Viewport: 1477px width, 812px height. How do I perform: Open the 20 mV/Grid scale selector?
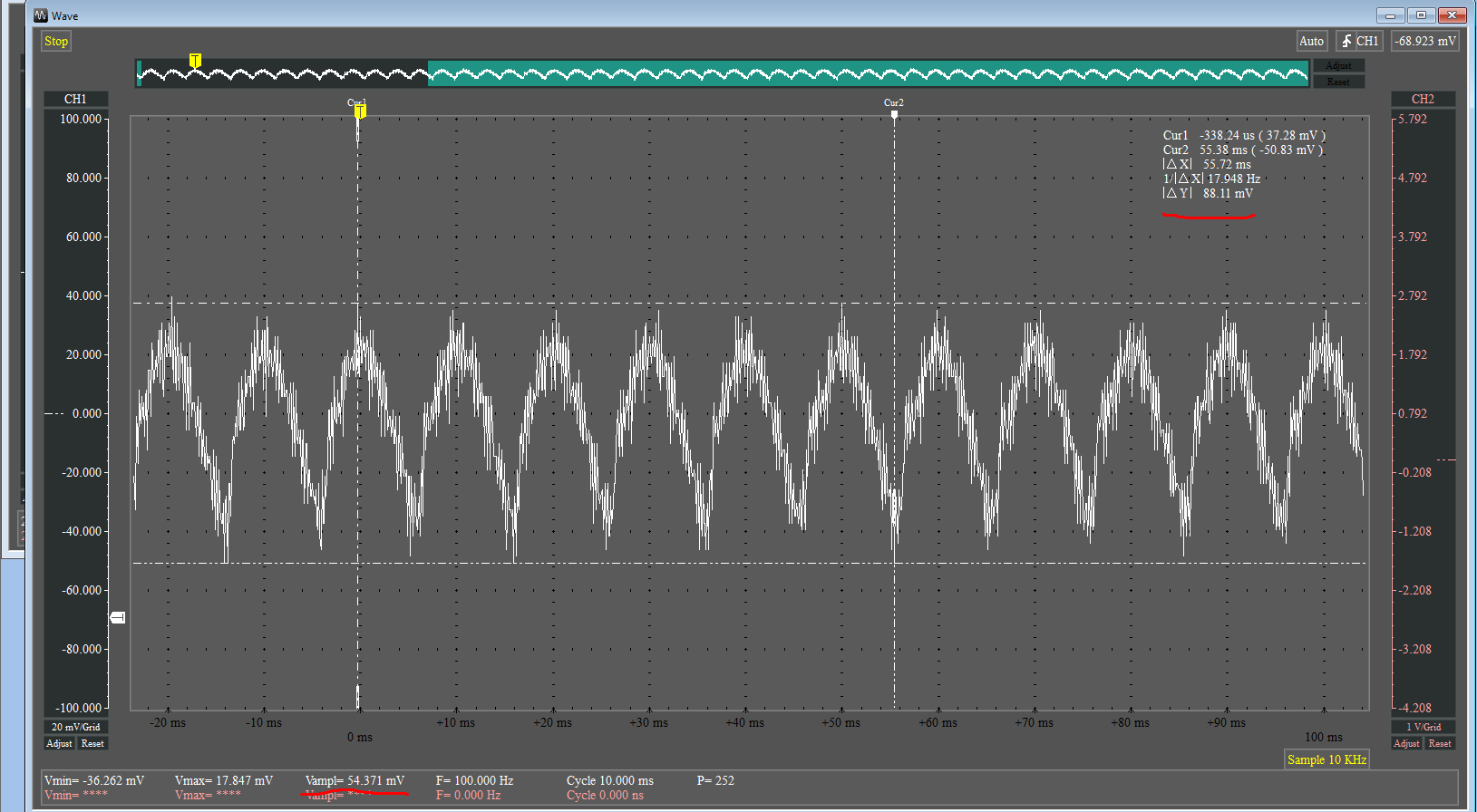click(75, 727)
